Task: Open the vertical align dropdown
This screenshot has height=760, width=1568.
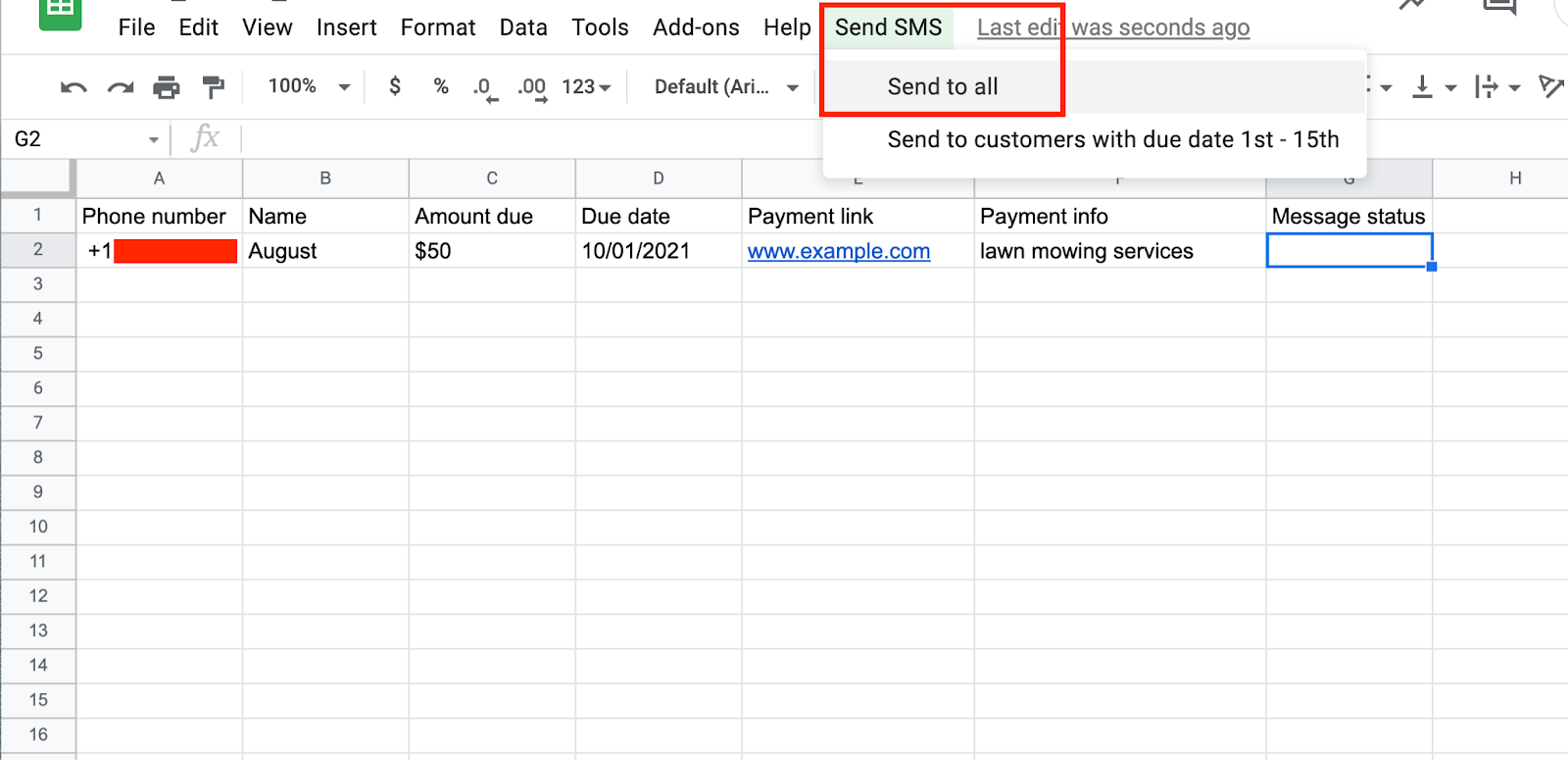Action: pos(1433,87)
